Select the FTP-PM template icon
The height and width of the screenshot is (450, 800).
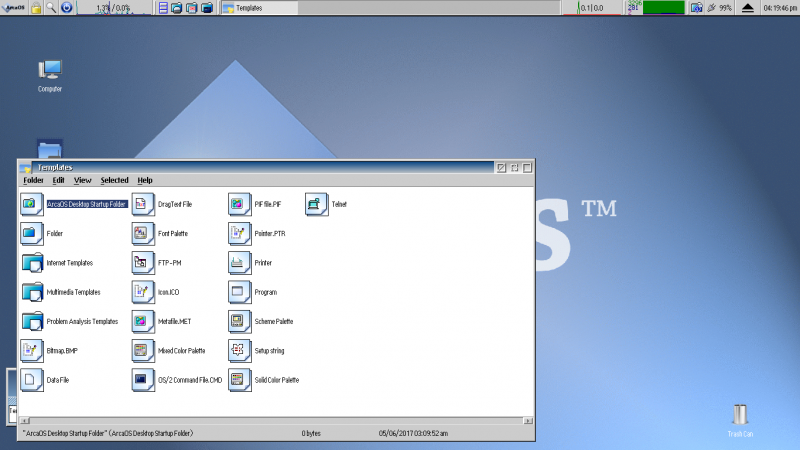pos(142,263)
